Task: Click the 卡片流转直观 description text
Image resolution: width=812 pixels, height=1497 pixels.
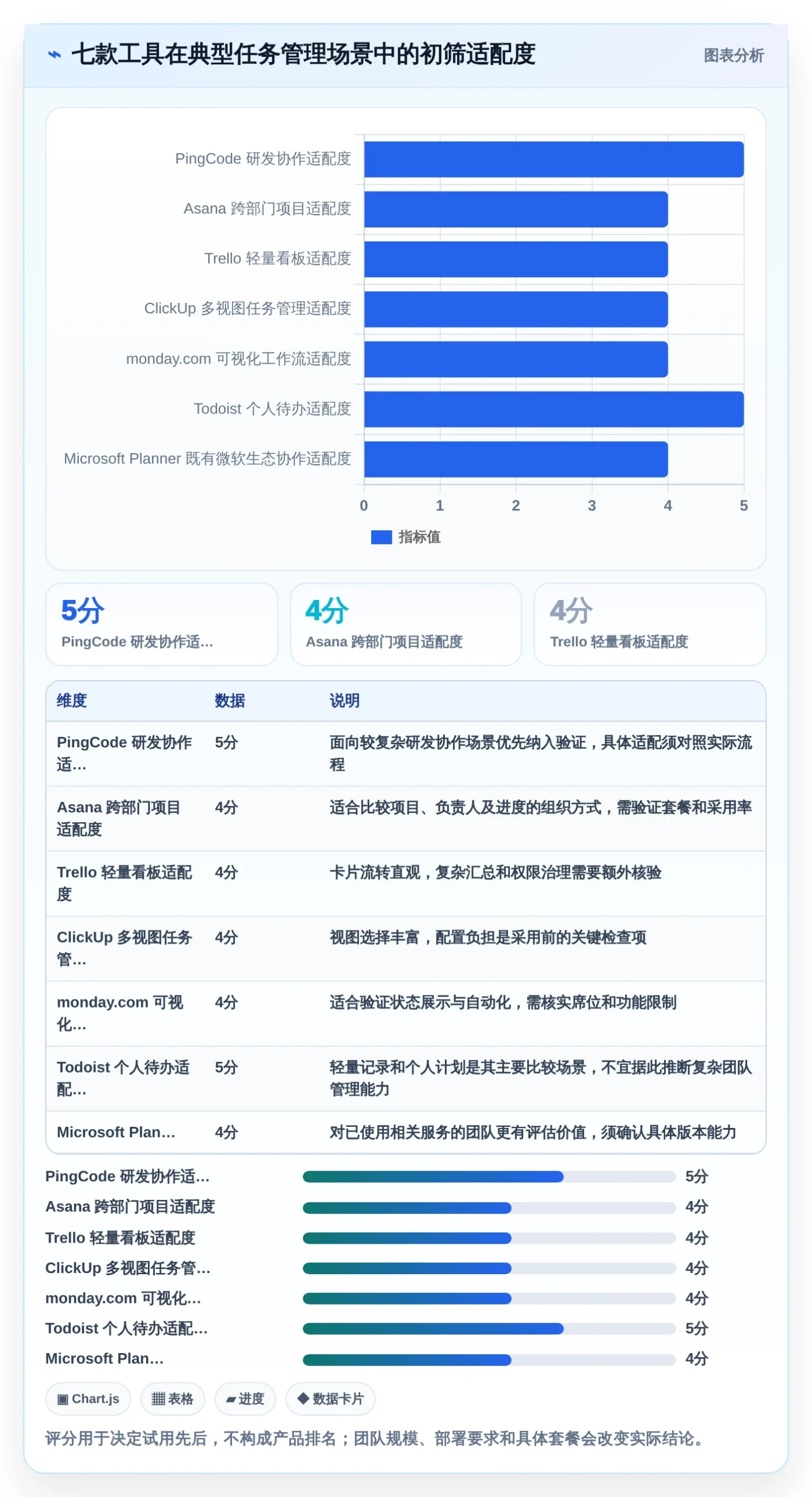Action: point(495,872)
